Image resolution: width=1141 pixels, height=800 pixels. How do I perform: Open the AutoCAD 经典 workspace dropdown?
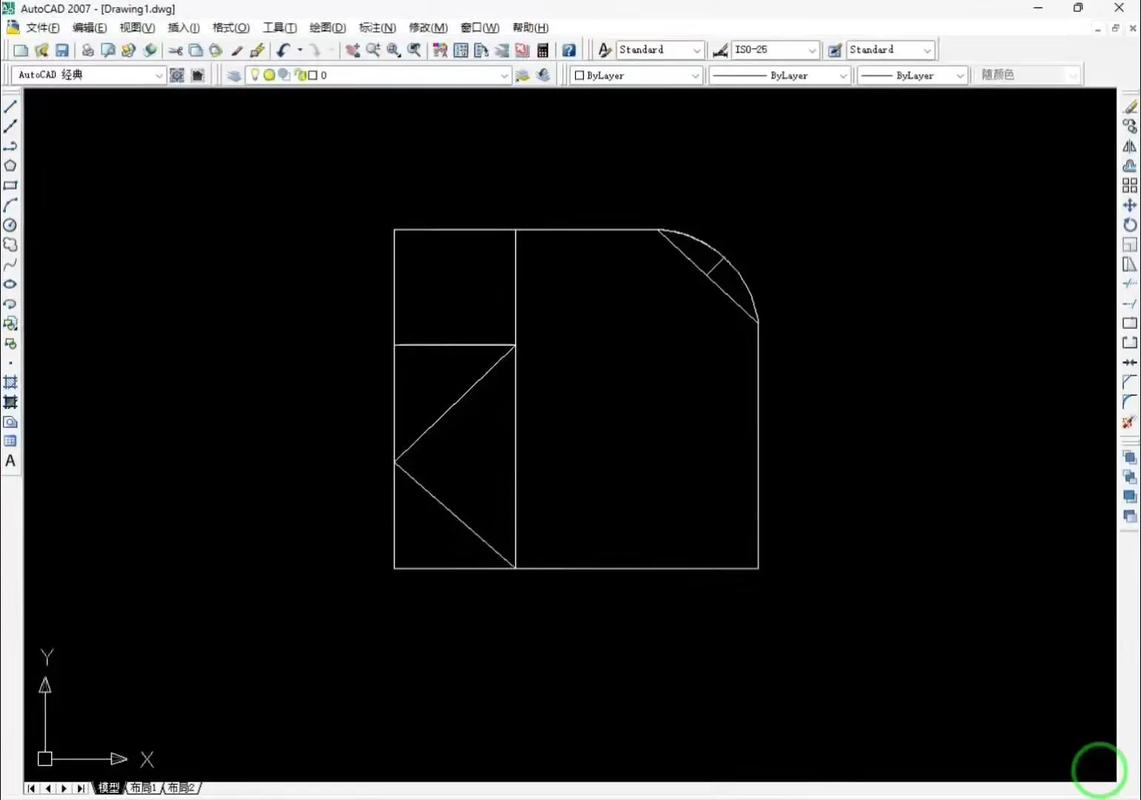pos(159,75)
